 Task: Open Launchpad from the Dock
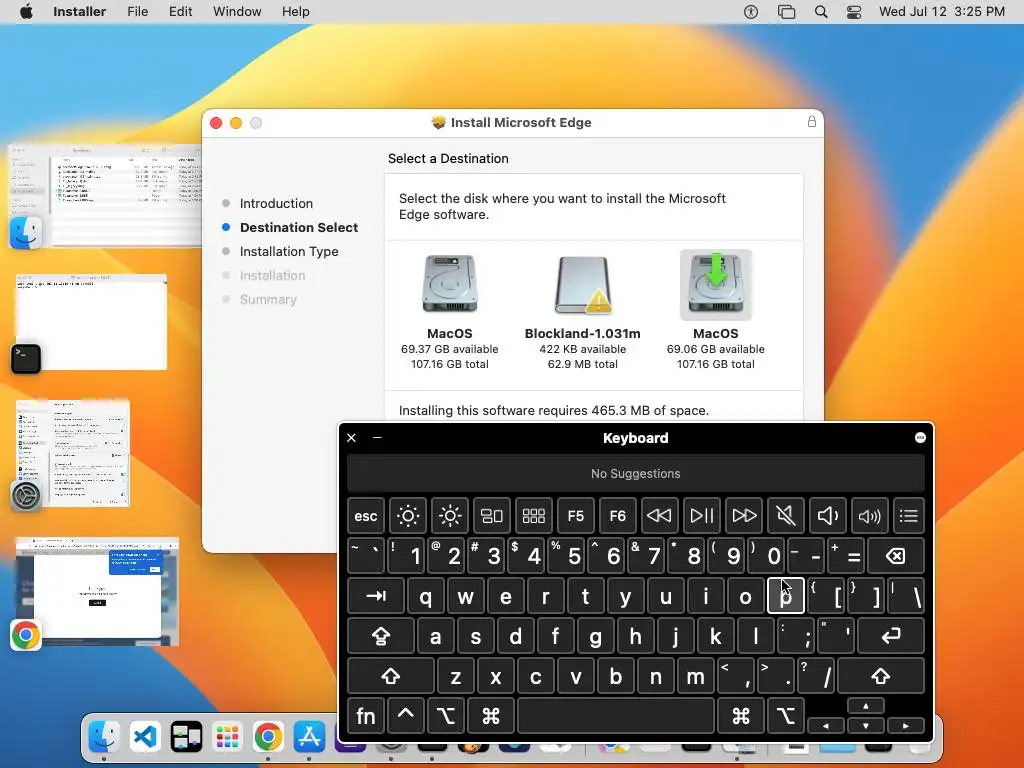tap(227, 737)
